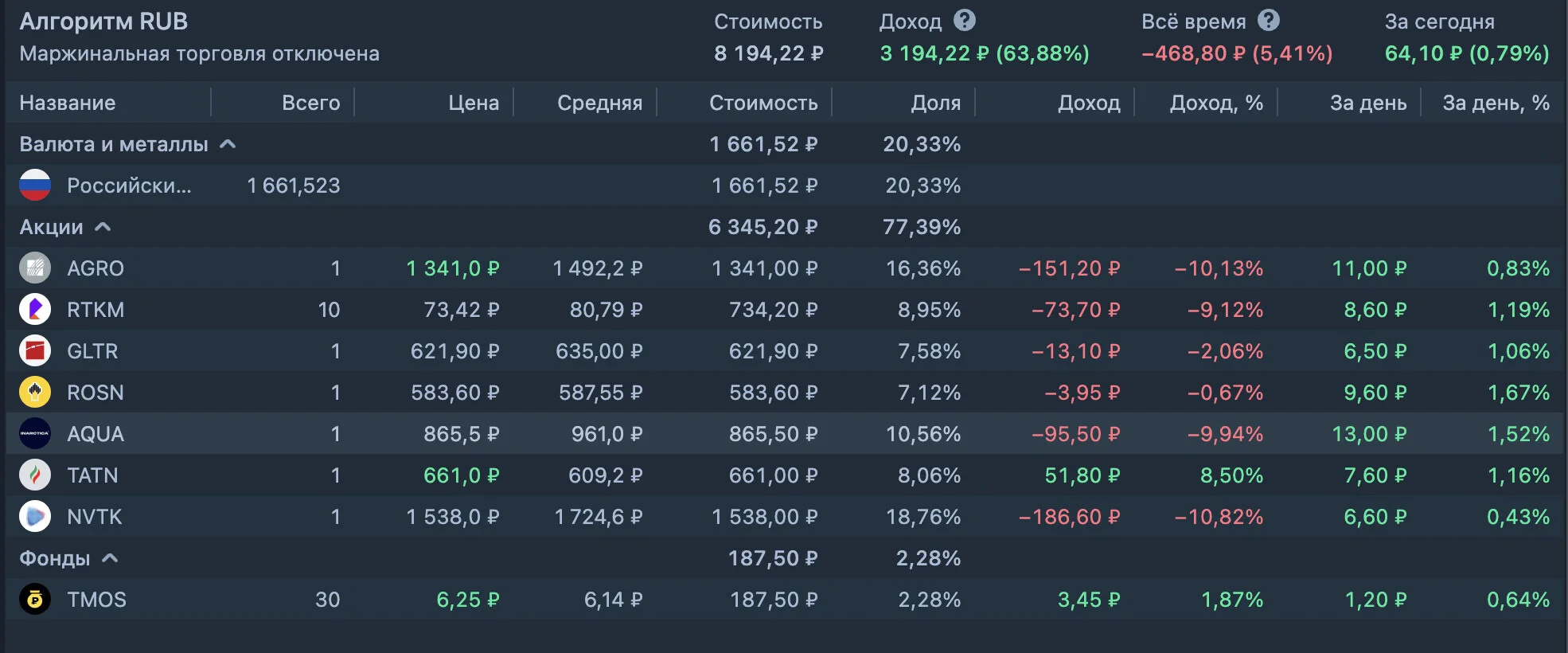Open help icon next to Доход
This screenshot has width=1568, height=653.
965,21
